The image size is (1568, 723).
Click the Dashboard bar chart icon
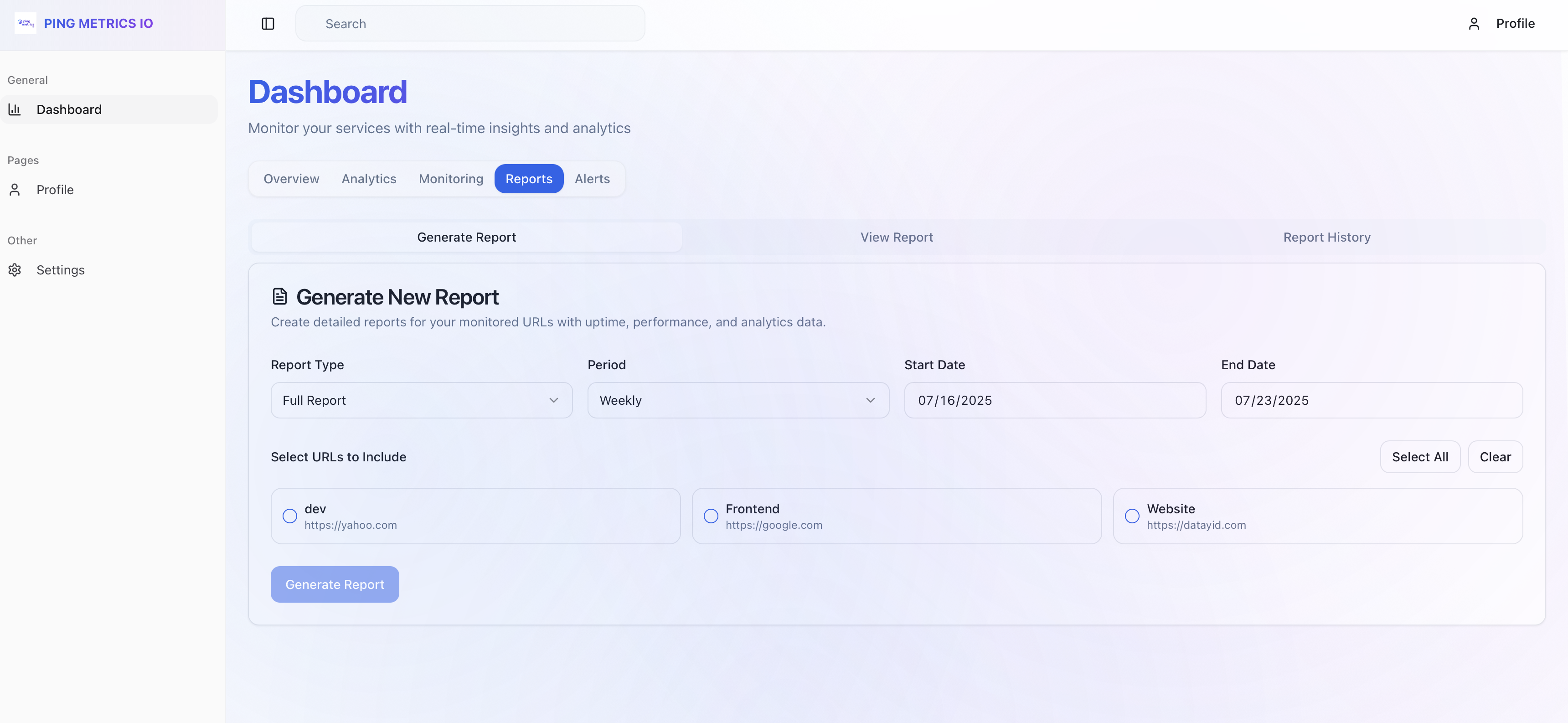(15, 109)
